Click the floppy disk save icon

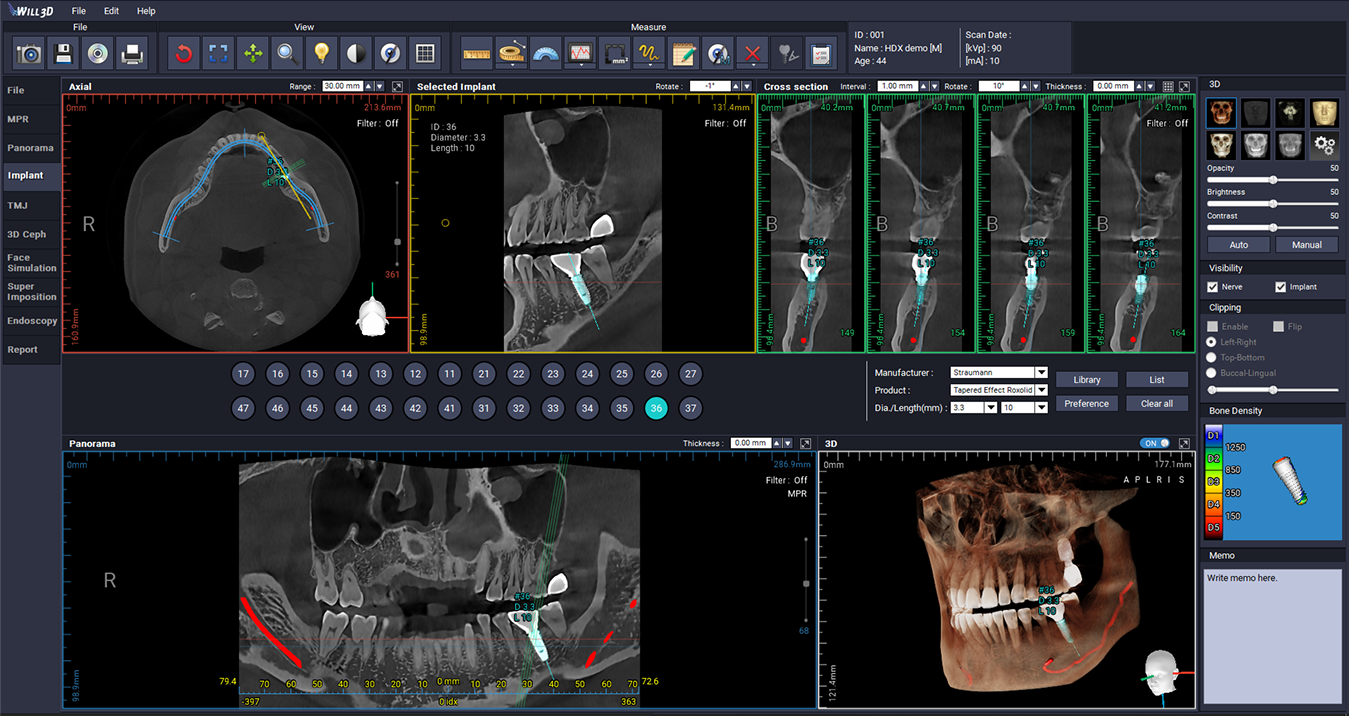(63, 53)
